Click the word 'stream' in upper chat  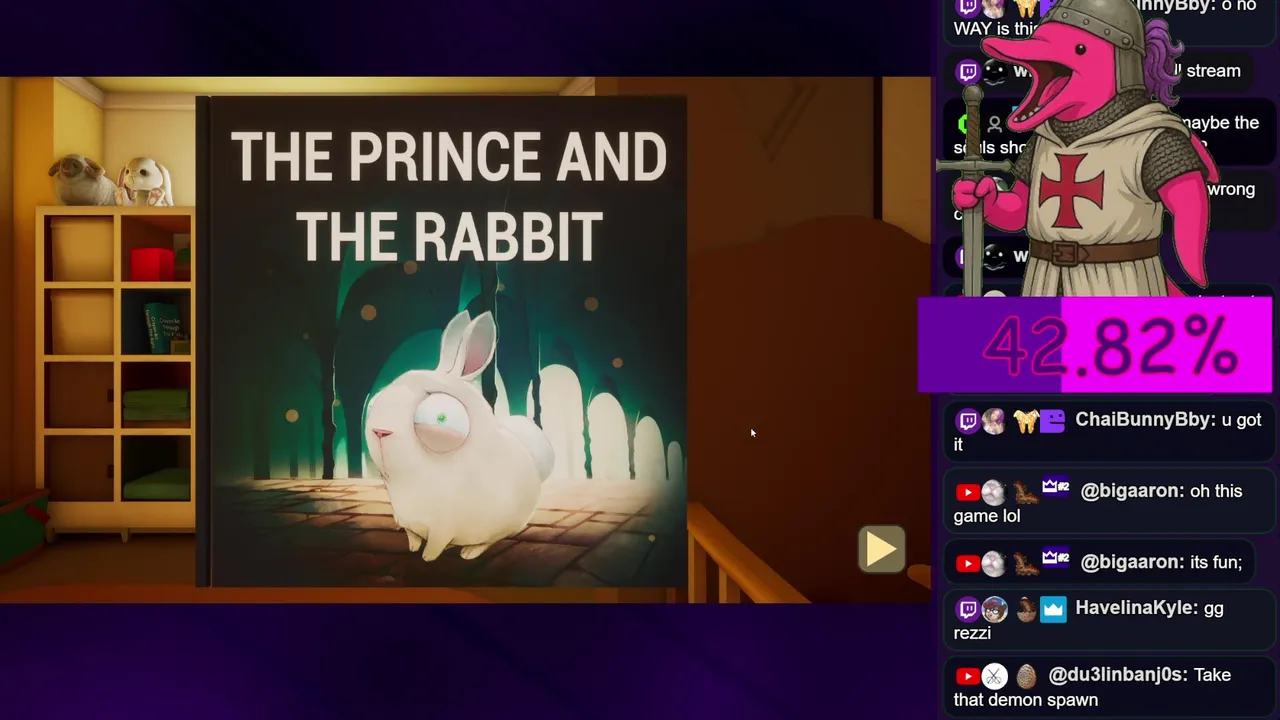pyautogui.click(x=1213, y=71)
